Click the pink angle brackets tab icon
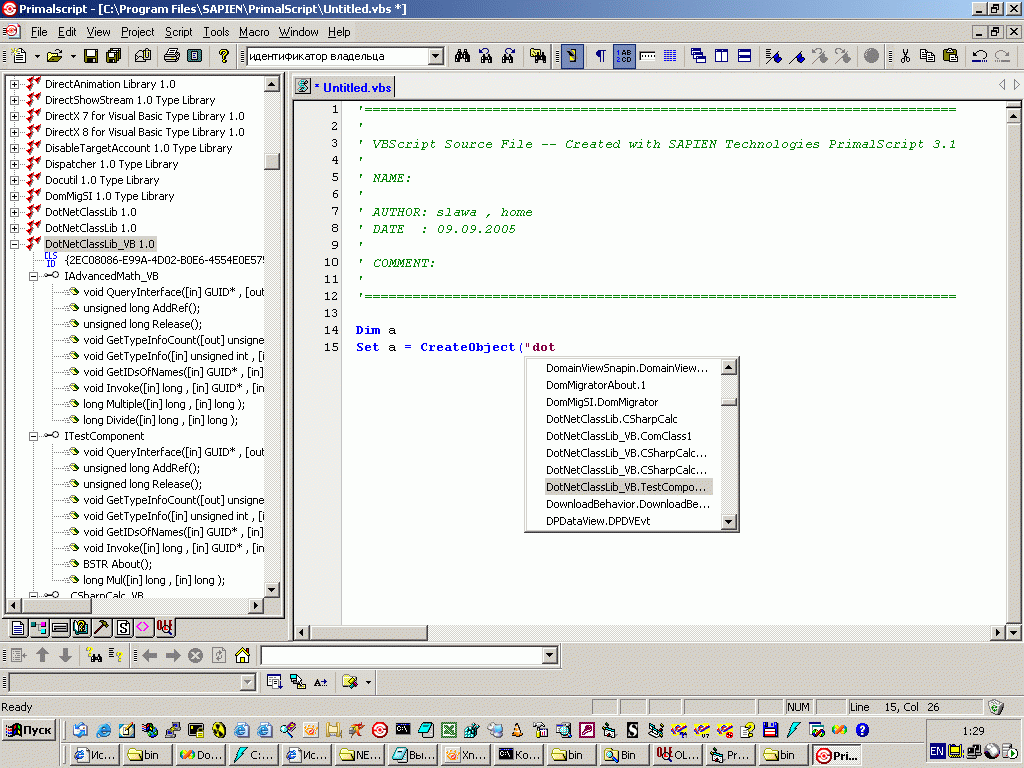Screen dimensions: 1024x768 pos(143,628)
